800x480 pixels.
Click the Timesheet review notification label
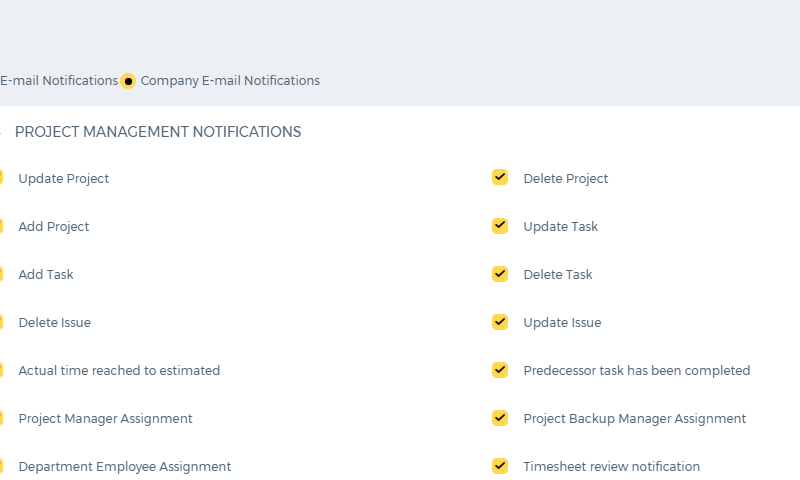point(612,466)
